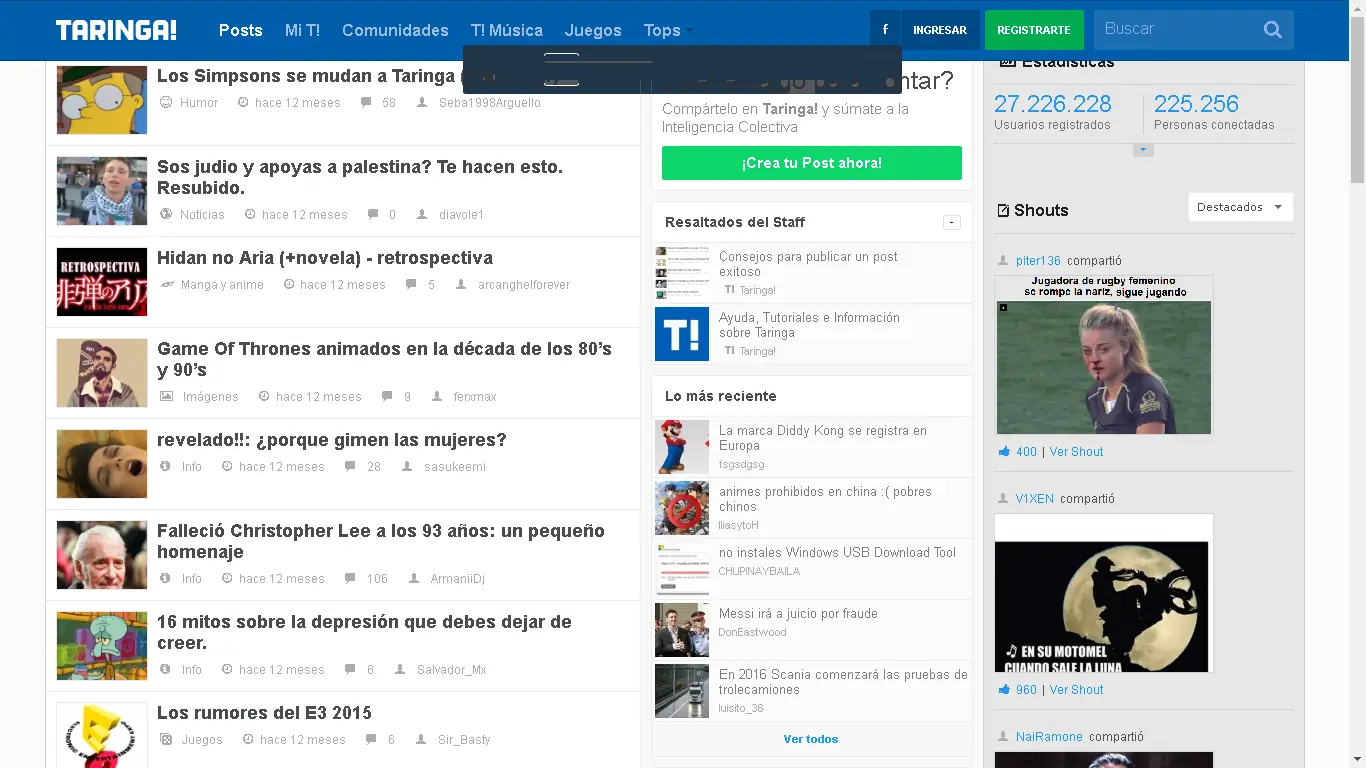The image size is (1366, 768).
Task: Open the rugby player shout image
Action: coord(1104,355)
